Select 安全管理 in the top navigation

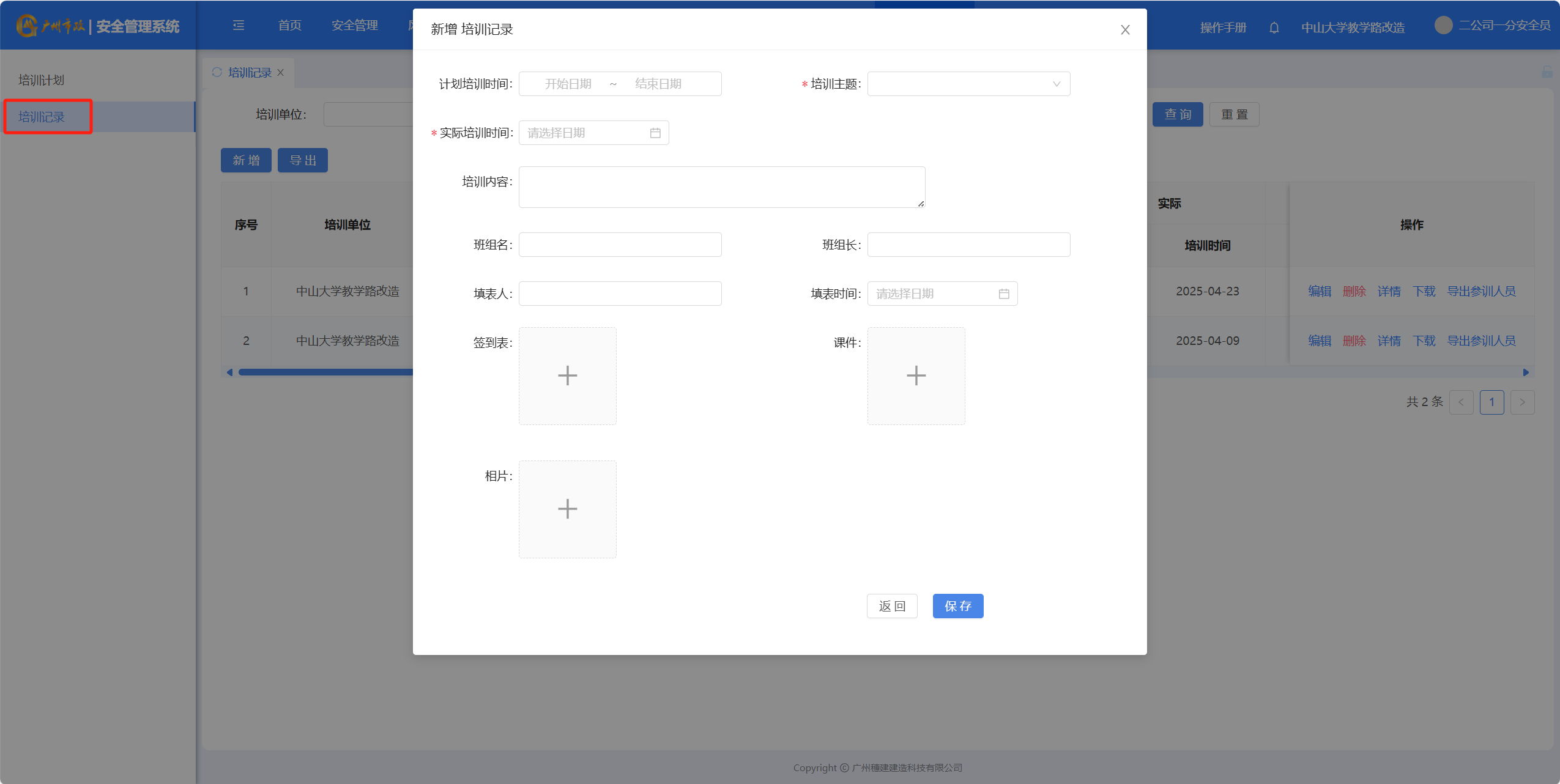pos(354,25)
